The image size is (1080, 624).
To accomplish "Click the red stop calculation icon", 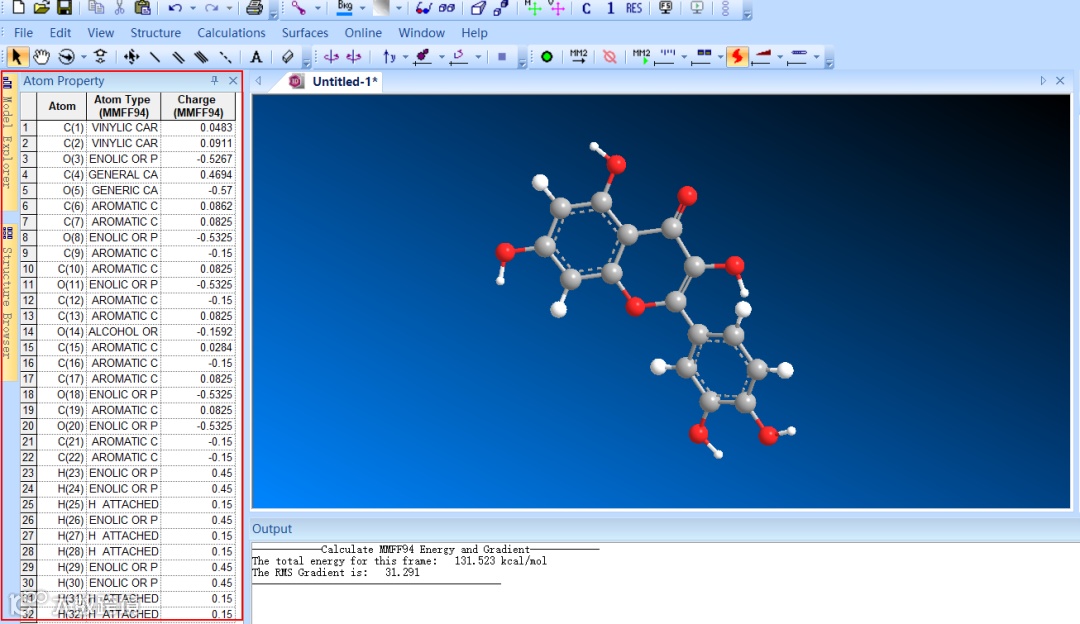I will pos(610,56).
